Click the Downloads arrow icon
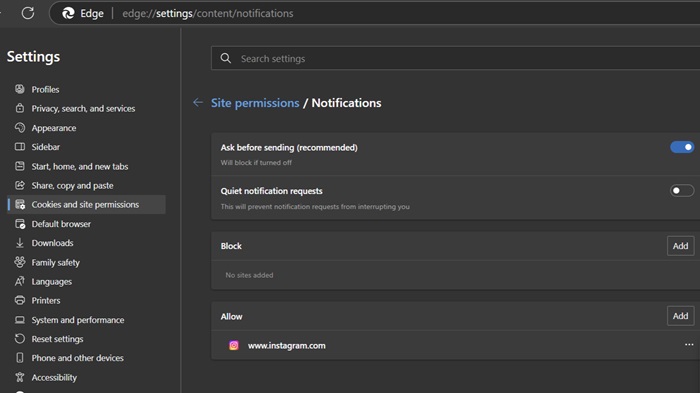The image size is (700, 393). (x=20, y=243)
